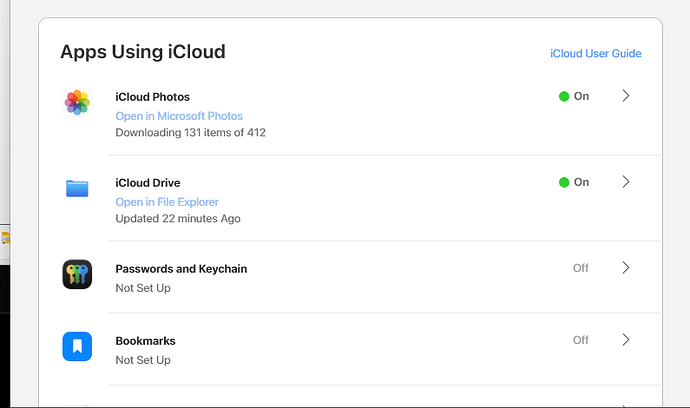Viewport: 690px width, 408px height.
Task: Expand iCloud Photos settings with chevron
Action: tap(626, 96)
